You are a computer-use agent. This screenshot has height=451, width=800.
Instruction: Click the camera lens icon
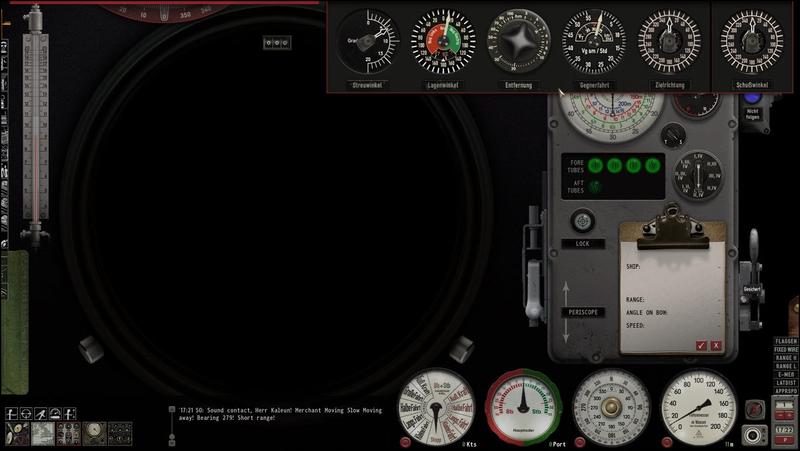pyautogui.click(x=754, y=435)
